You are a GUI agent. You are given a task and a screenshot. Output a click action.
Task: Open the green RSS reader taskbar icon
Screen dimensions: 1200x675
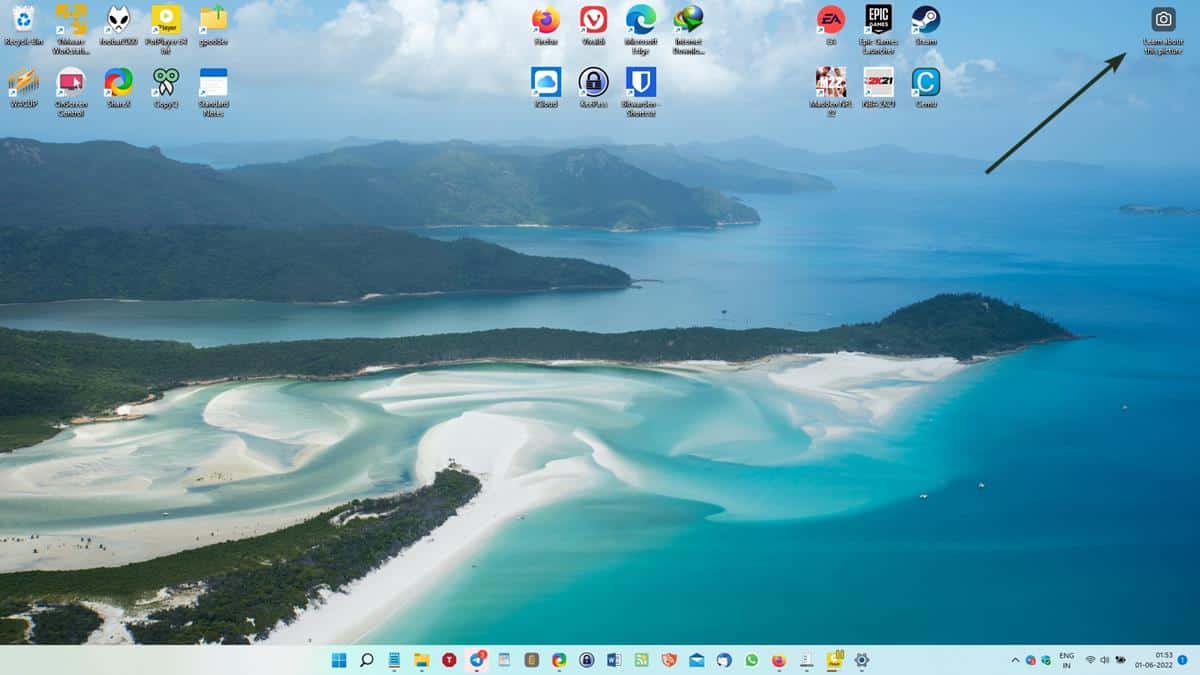642,660
